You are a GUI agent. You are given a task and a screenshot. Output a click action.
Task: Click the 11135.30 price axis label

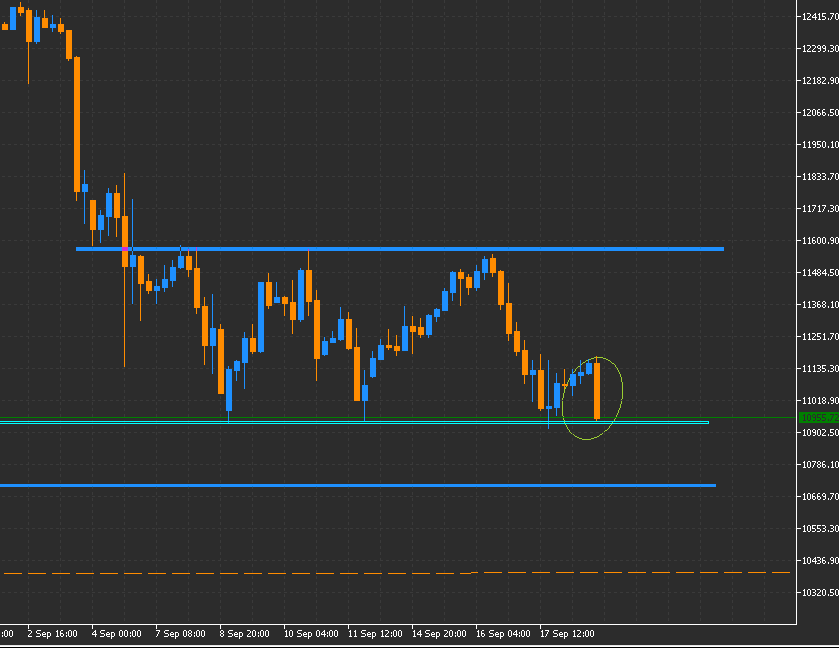point(820,369)
